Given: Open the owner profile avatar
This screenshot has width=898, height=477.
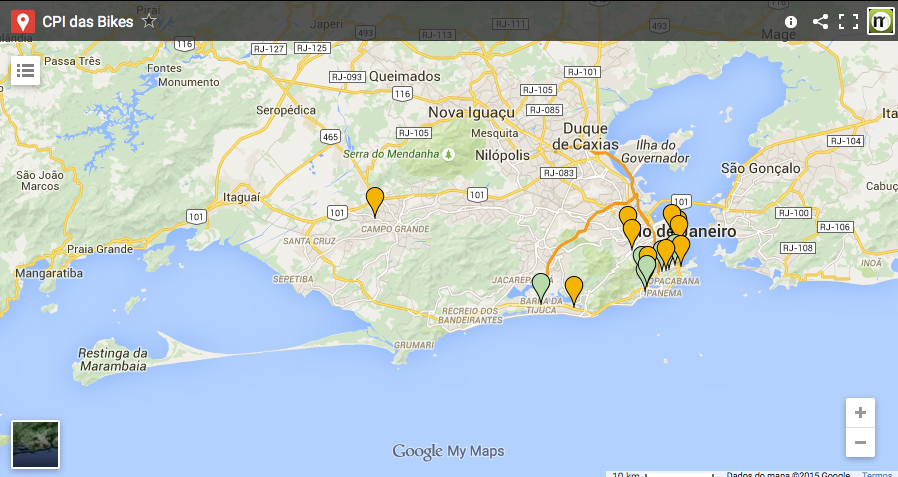Looking at the screenshot, I should click(880, 22).
